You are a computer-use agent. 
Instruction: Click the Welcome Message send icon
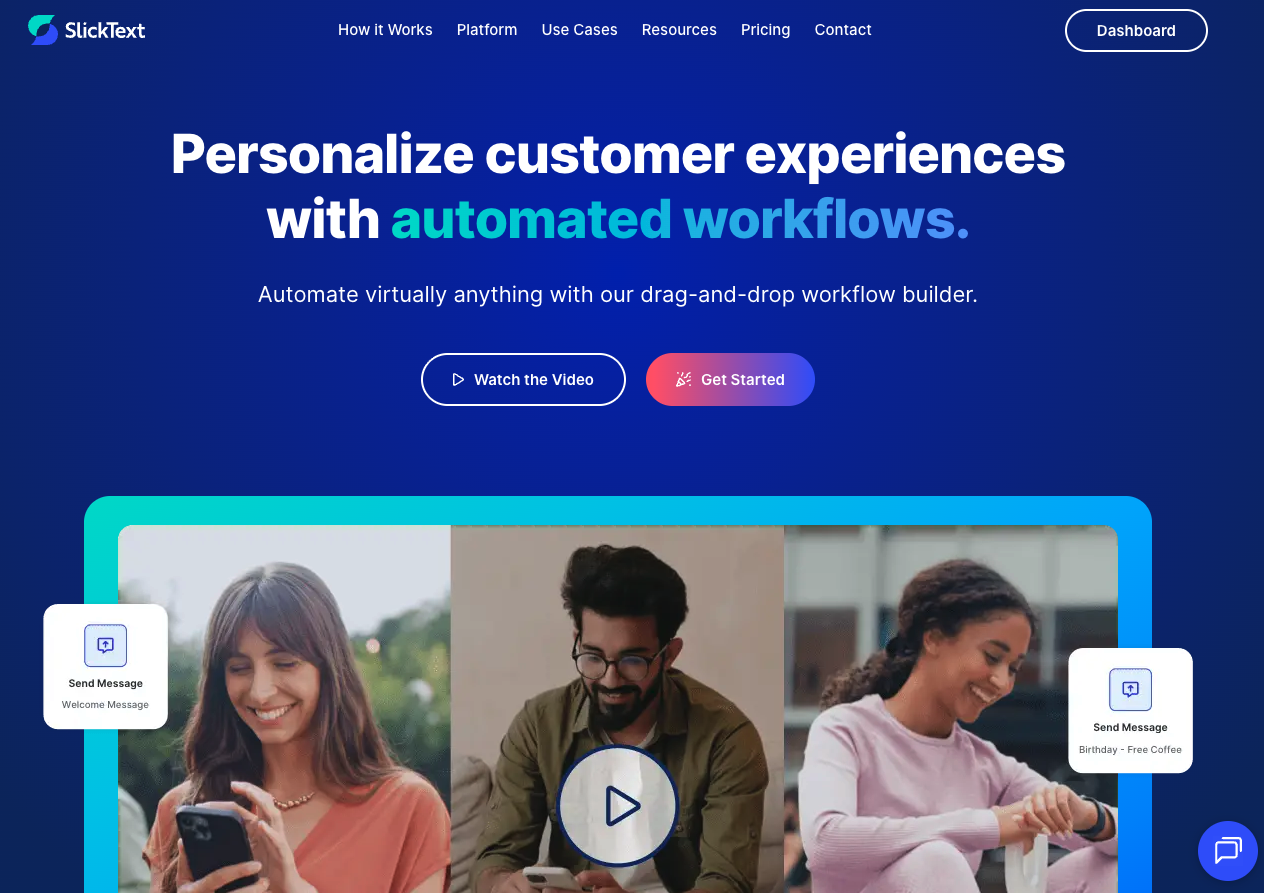click(x=105, y=645)
